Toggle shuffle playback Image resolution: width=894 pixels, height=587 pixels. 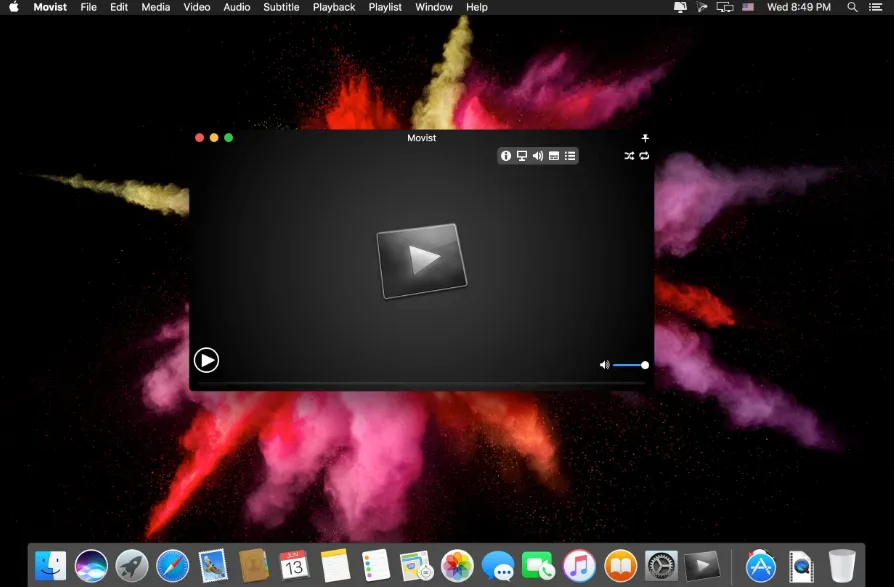pyautogui.click(x=629, y=156)
